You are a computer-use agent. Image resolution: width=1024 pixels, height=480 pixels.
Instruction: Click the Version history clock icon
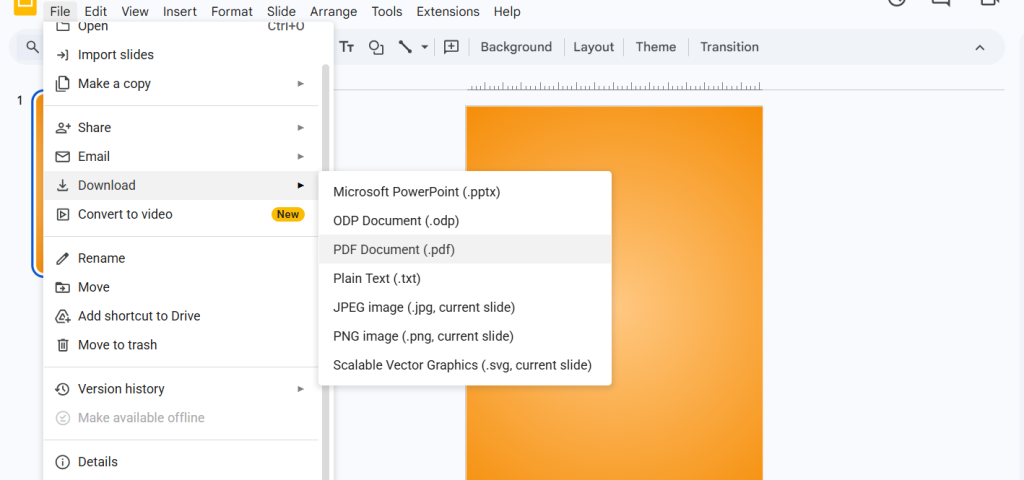62,389
